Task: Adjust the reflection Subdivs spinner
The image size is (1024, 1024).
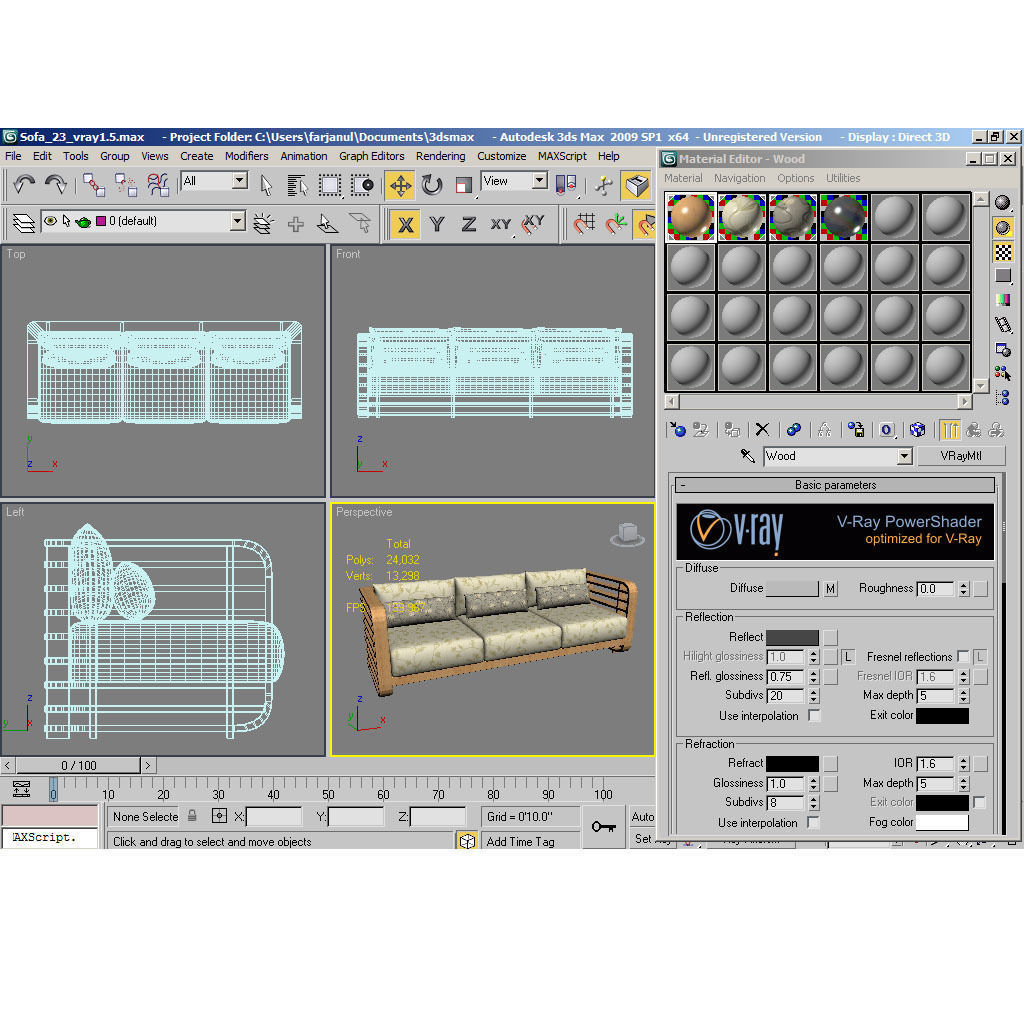Action: click(x=813, y=696)
